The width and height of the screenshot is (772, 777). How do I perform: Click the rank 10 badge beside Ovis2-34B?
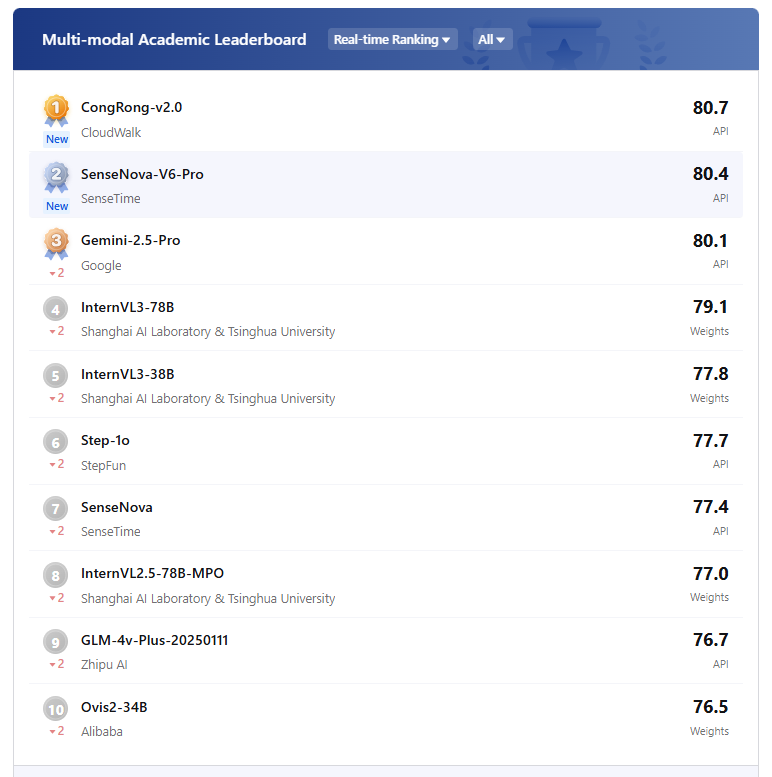tap(55, 709)
